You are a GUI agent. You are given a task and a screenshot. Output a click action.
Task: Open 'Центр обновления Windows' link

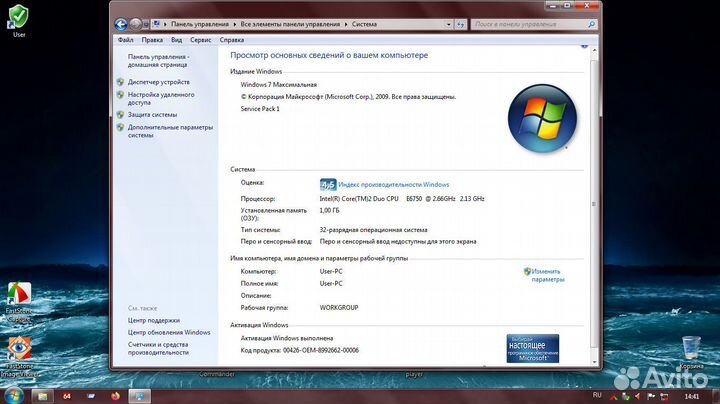[x=169, y=332]
